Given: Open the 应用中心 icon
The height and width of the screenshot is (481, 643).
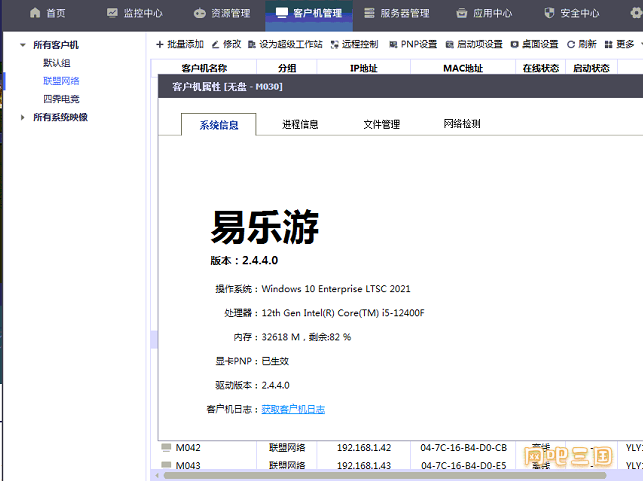Looking at the screenshot, I should point(462,13).
